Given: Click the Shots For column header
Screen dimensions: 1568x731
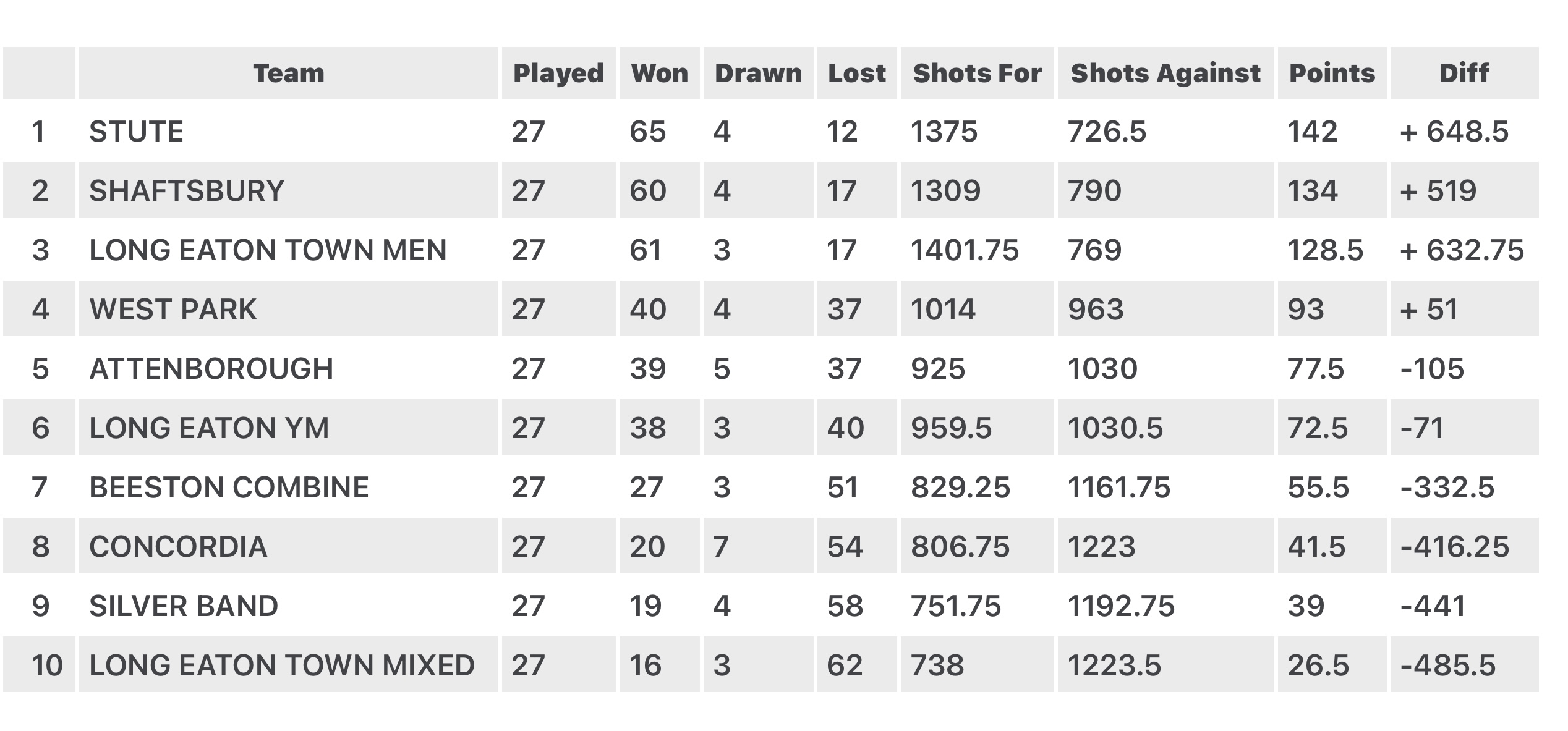Looking at the screenshot, I should [978, 73].
